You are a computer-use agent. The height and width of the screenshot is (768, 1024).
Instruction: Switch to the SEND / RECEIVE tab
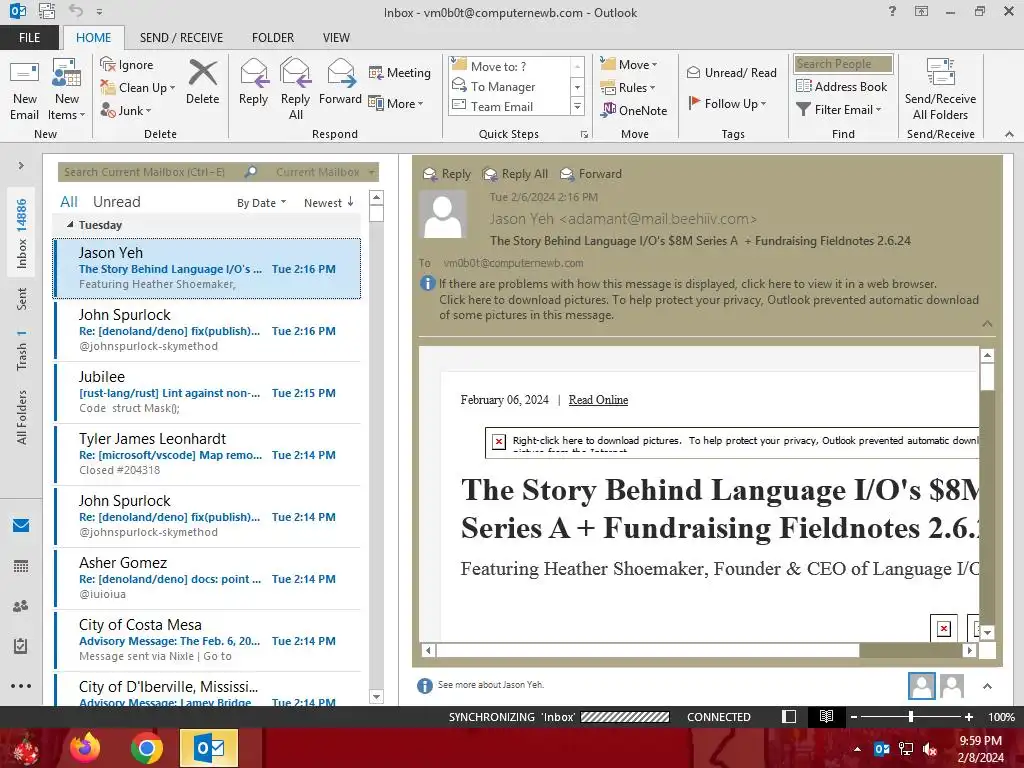pos(182,37)
